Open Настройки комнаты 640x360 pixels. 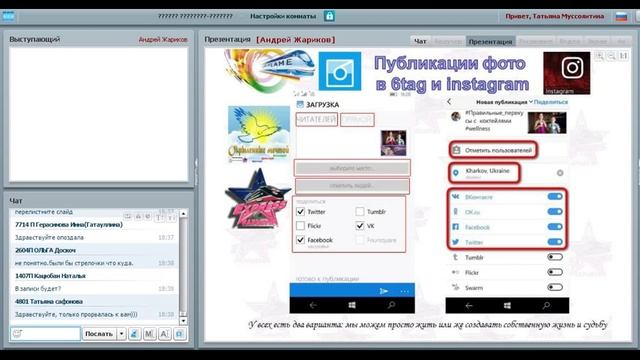click(283, 16)
